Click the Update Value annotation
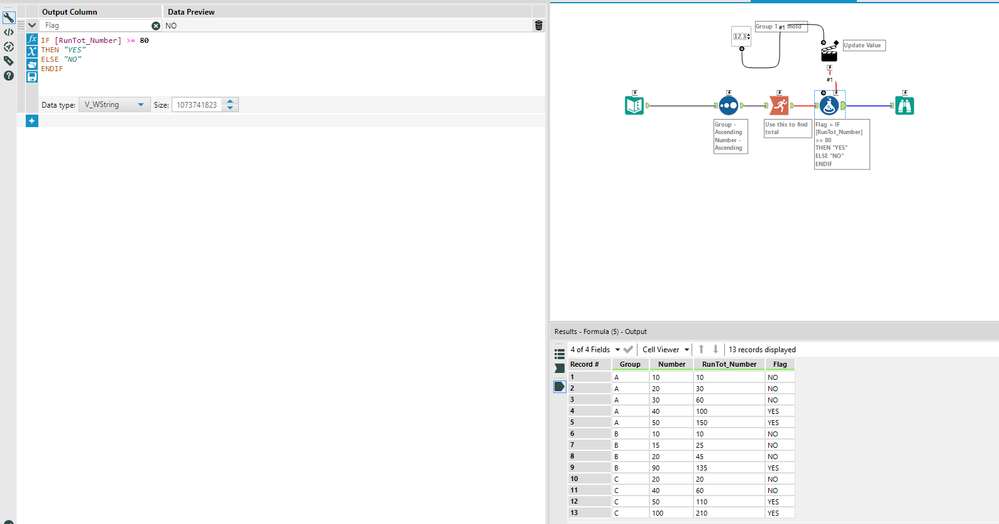This screenshot has width=999, height=524. (x=863, y=45)
